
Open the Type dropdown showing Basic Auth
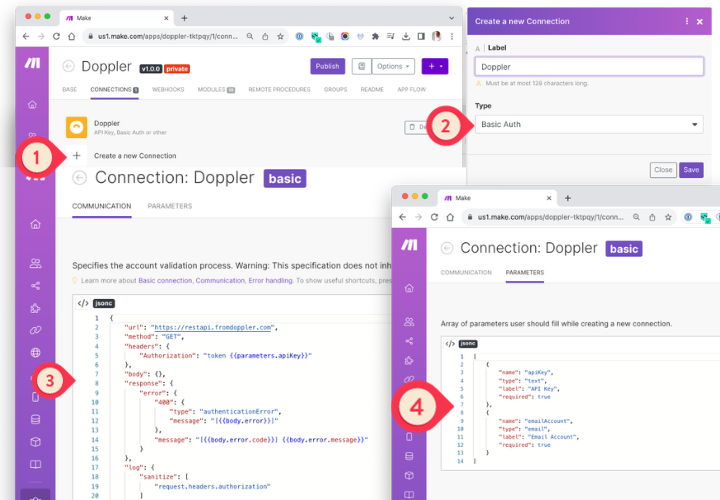589,124
